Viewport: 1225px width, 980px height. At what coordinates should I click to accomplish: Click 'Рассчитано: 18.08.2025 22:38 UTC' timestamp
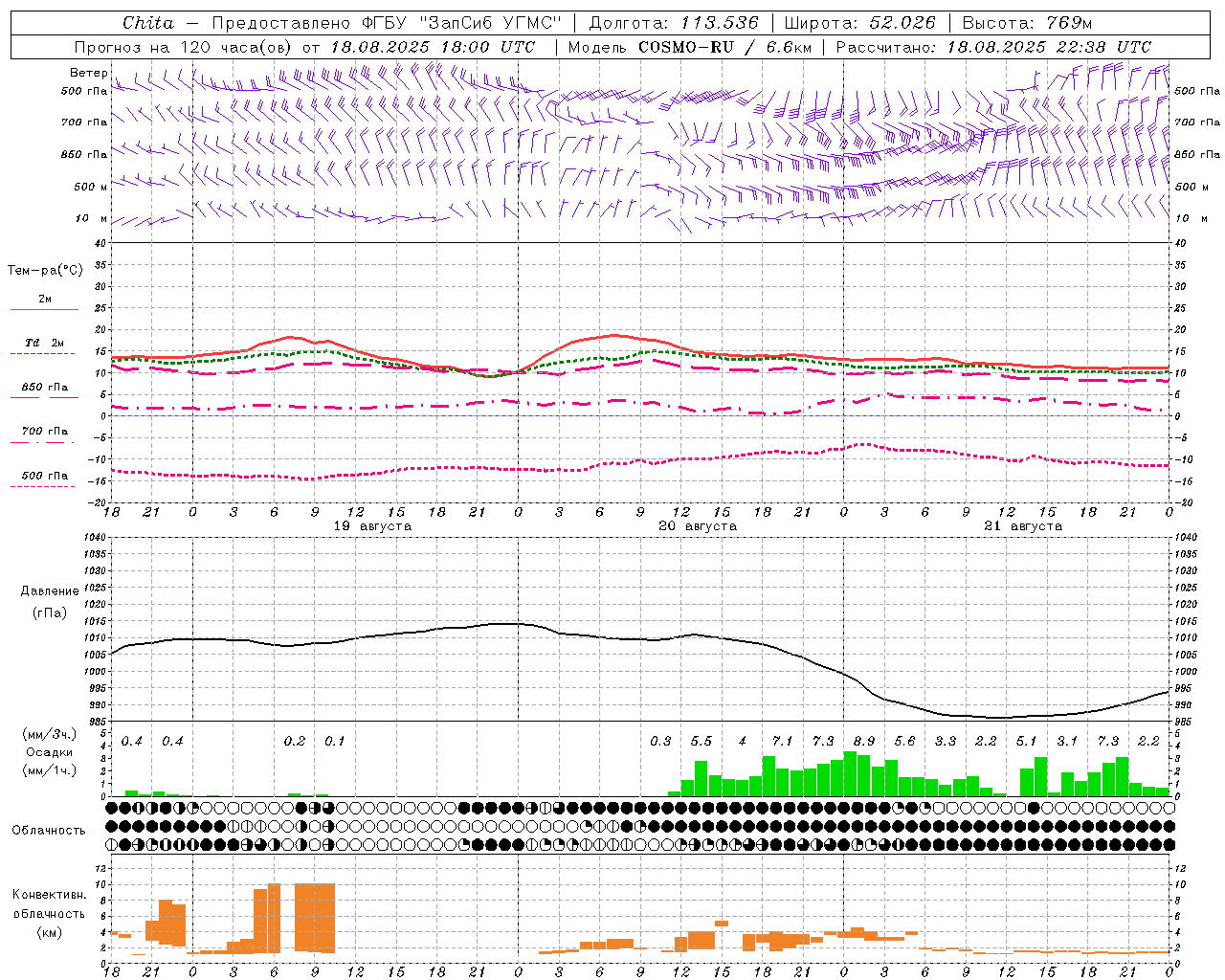pos(993,47)
